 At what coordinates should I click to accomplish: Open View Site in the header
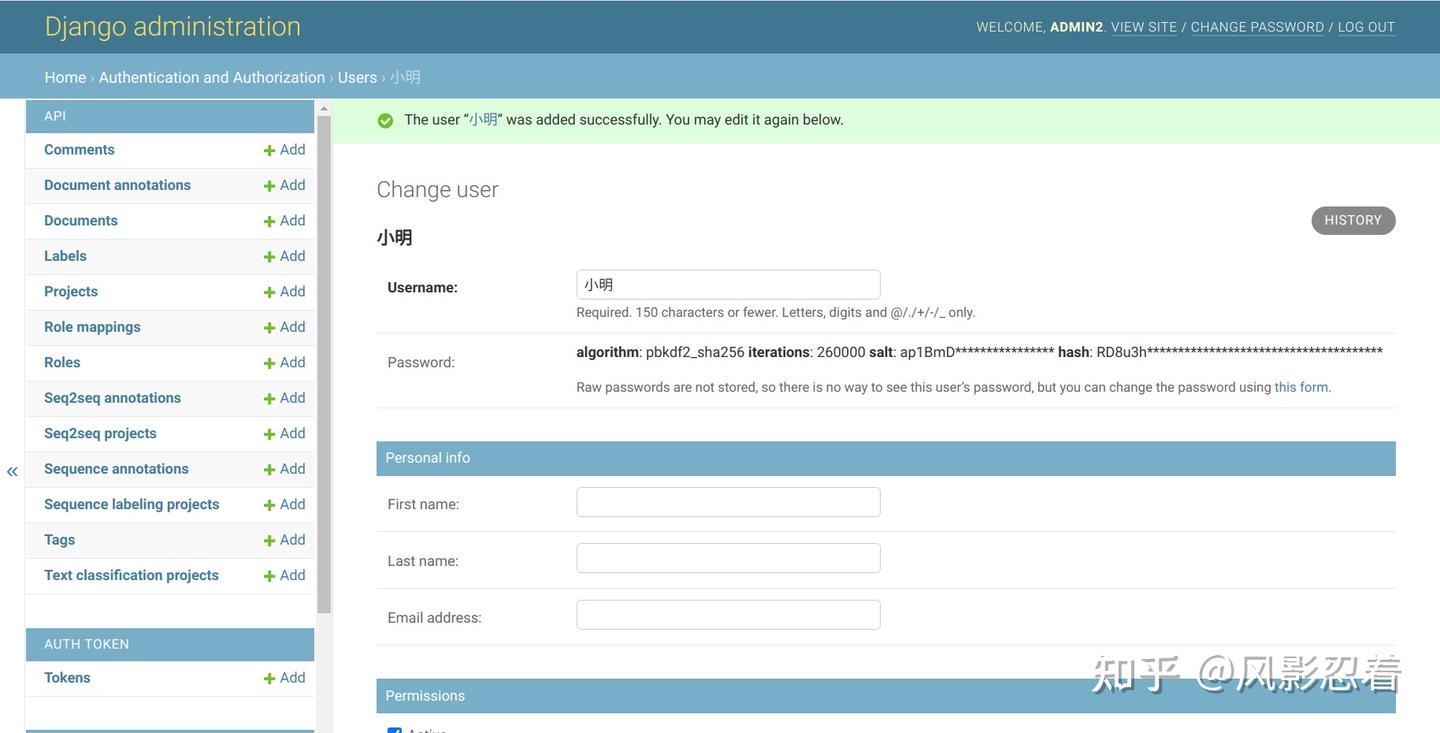pos(1143,27)
